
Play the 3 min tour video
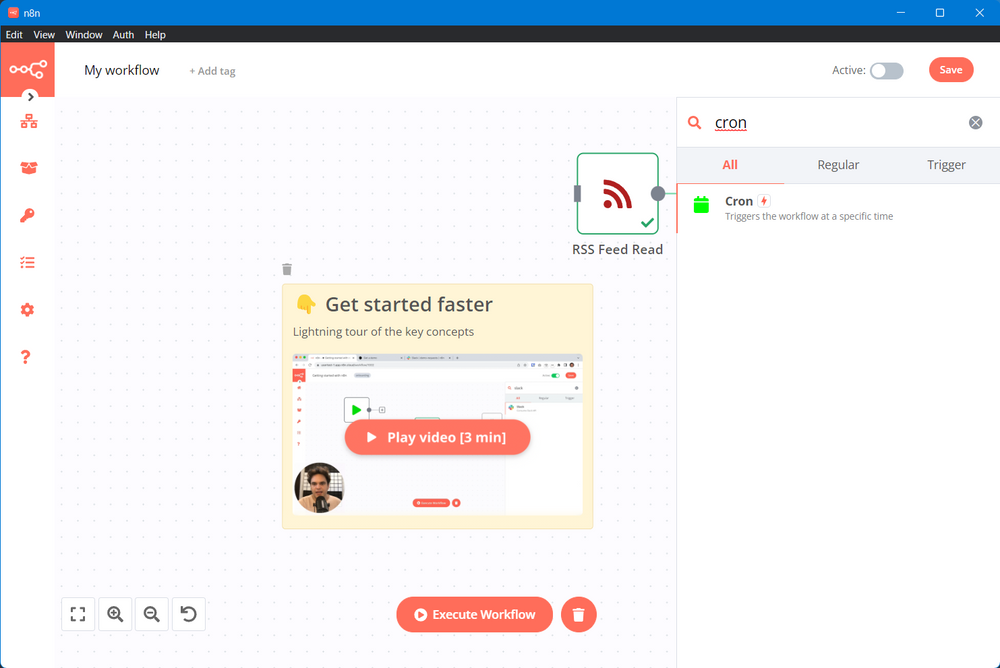click(437, 437)
